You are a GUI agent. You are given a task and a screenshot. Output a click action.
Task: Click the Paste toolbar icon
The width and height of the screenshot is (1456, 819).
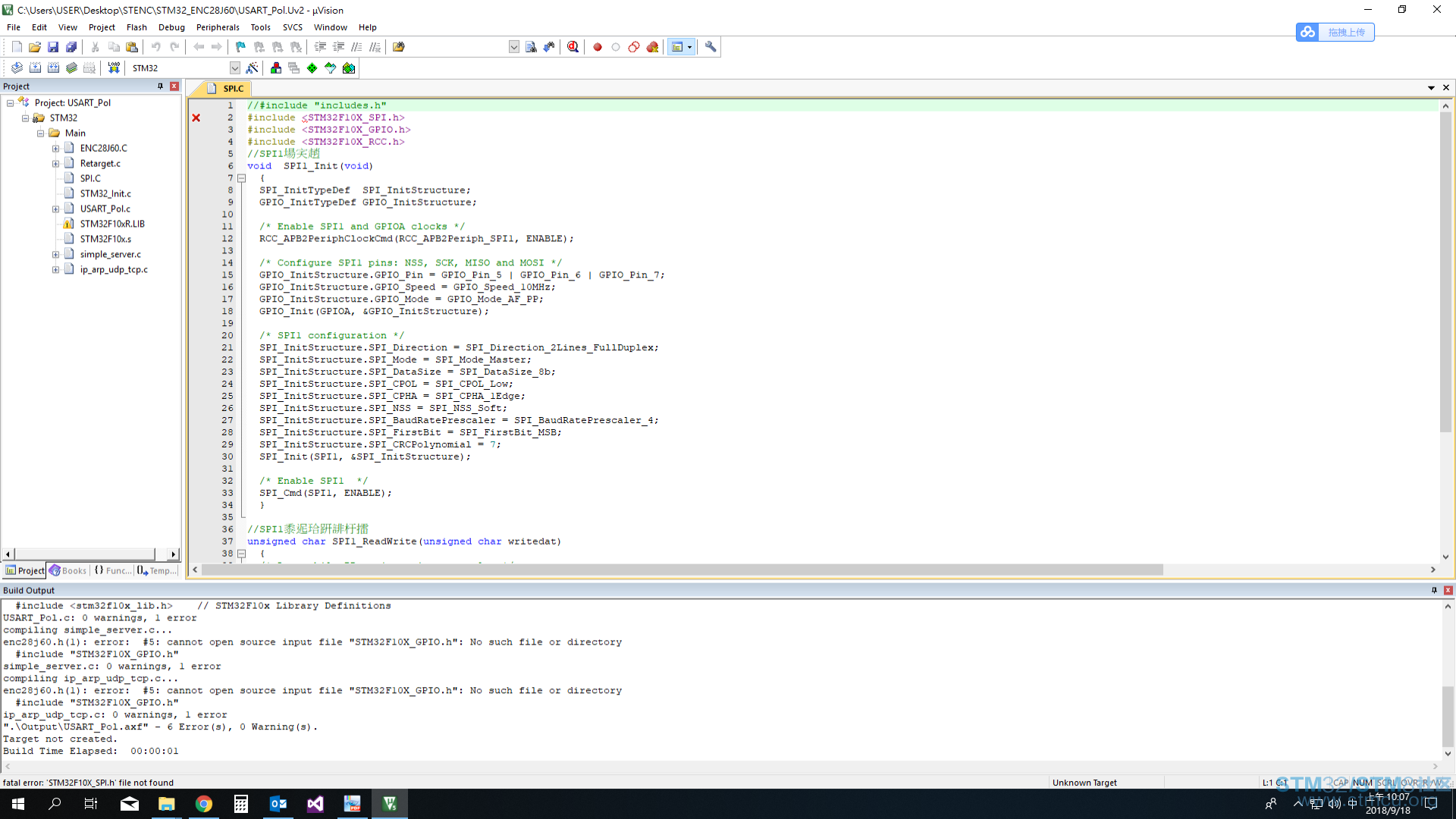coord(132,47)
